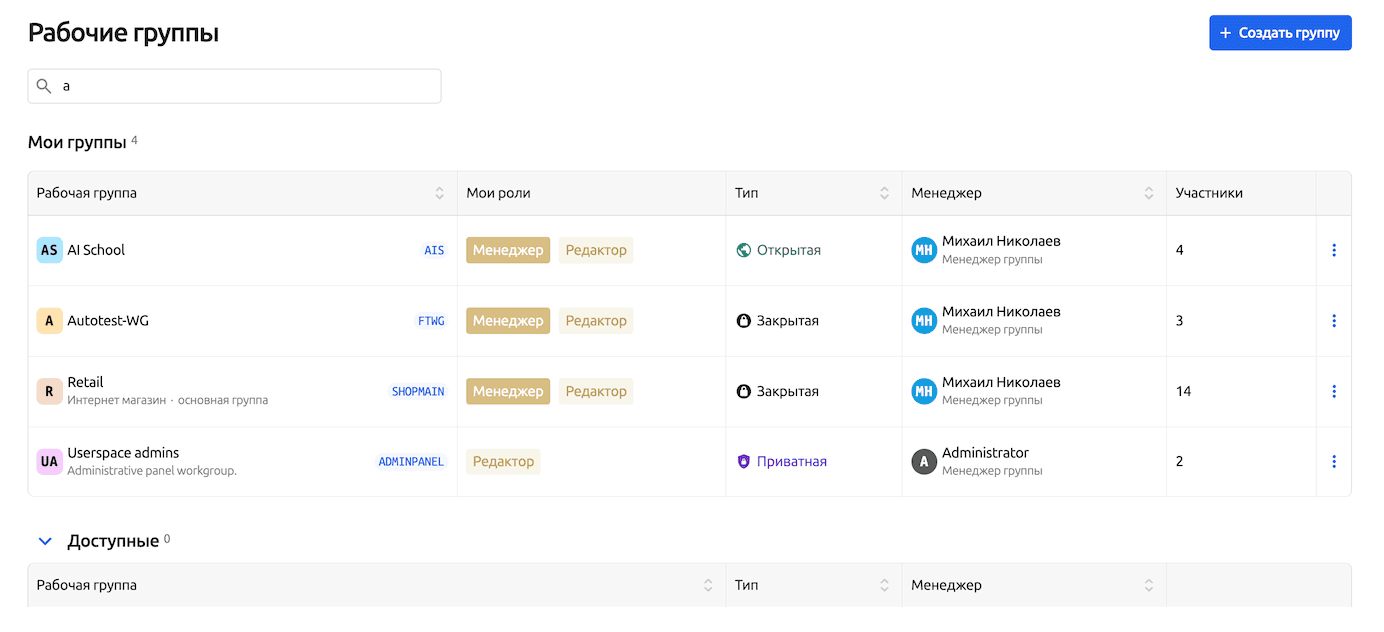Sort My groups by Тип column

tap(884, 193)
